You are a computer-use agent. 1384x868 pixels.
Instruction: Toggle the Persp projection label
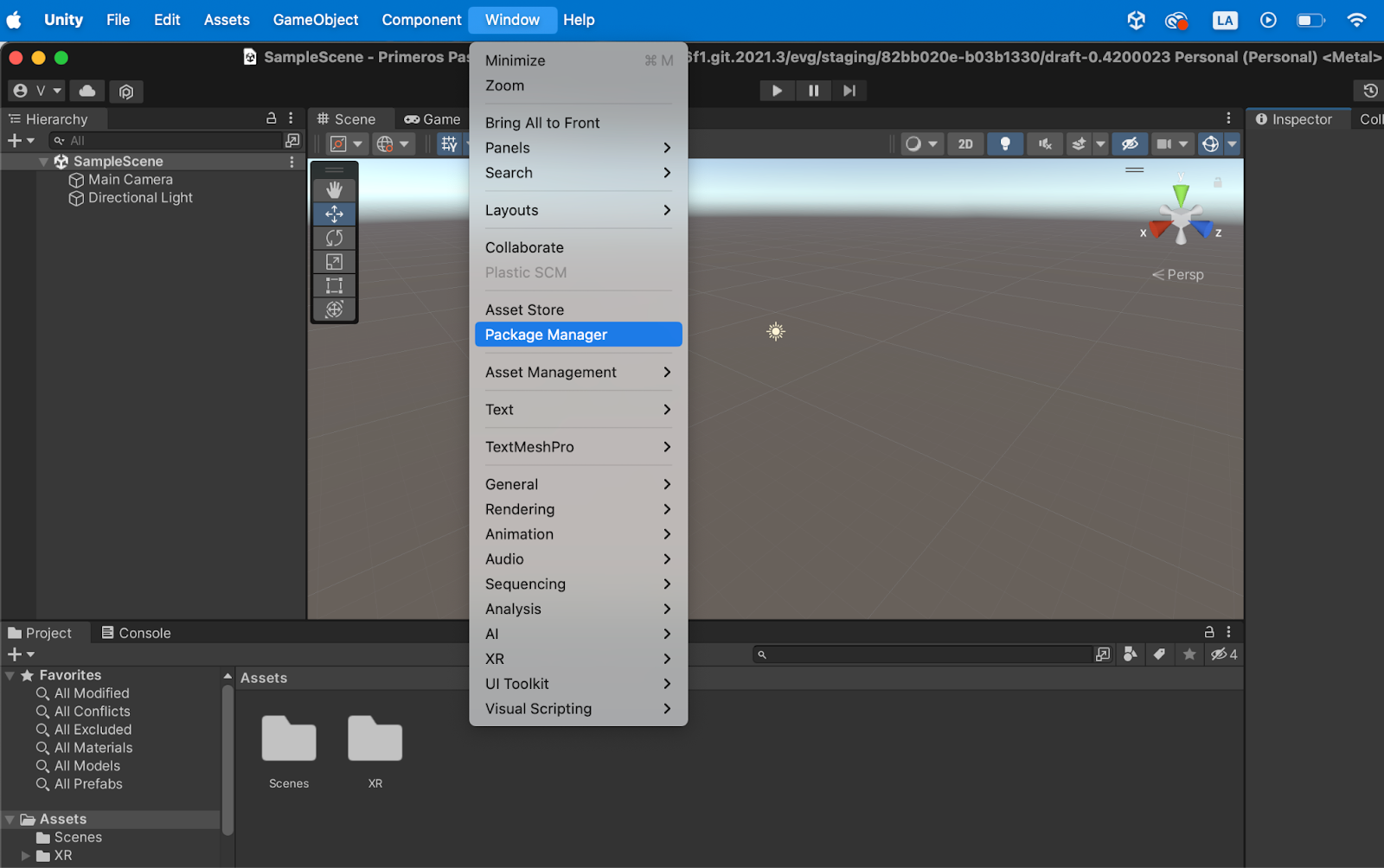tap(1177, 275)
